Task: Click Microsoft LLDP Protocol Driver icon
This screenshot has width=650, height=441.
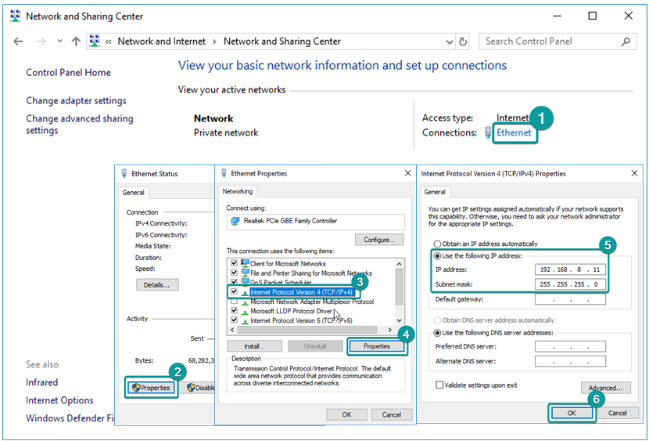Action: [245, 311]
